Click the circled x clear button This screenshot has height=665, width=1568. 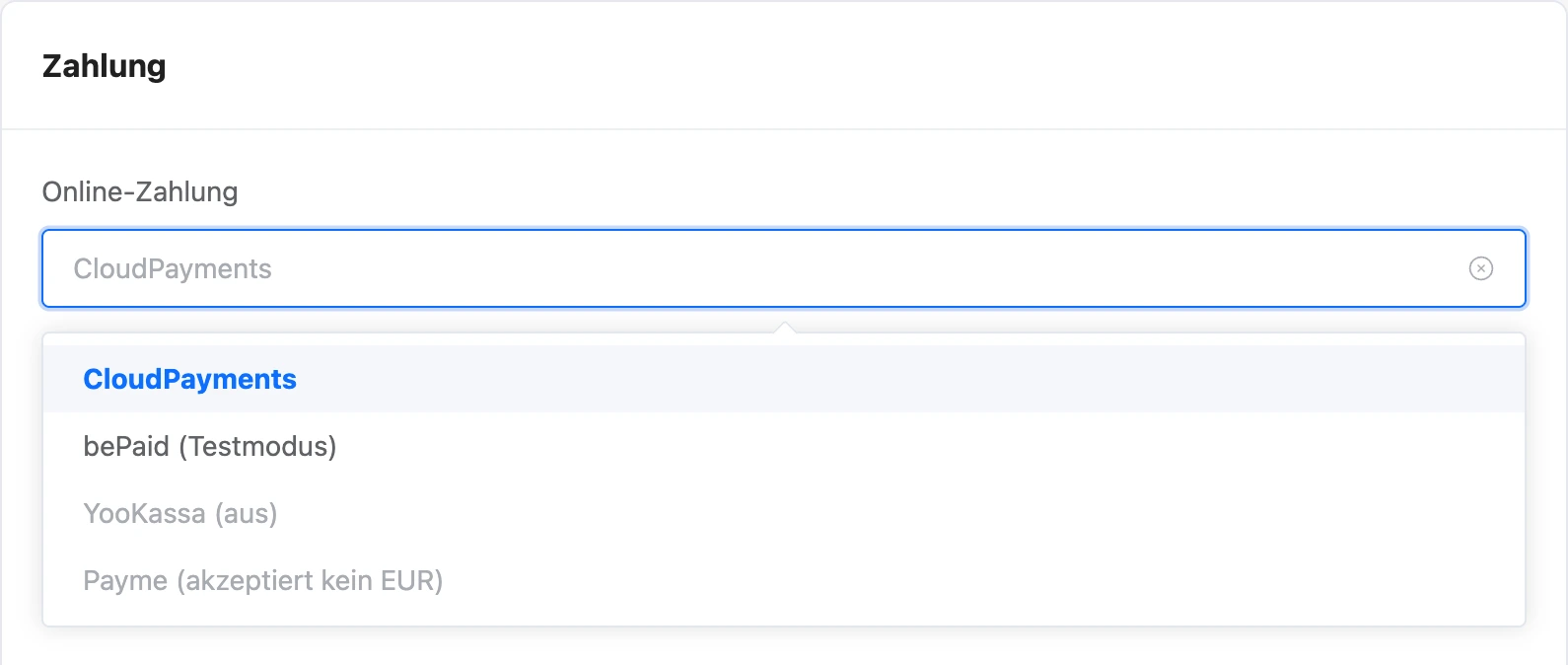(x=1480, y=268)
